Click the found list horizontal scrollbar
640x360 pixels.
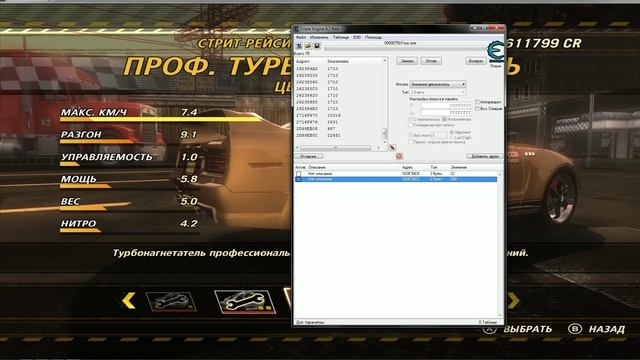pyautogui.click(x=338, y=147)
